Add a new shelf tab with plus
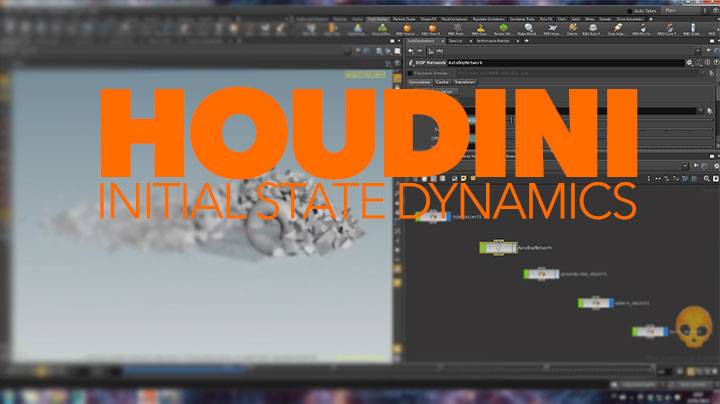The image size is (720, 404). point(651,19)
